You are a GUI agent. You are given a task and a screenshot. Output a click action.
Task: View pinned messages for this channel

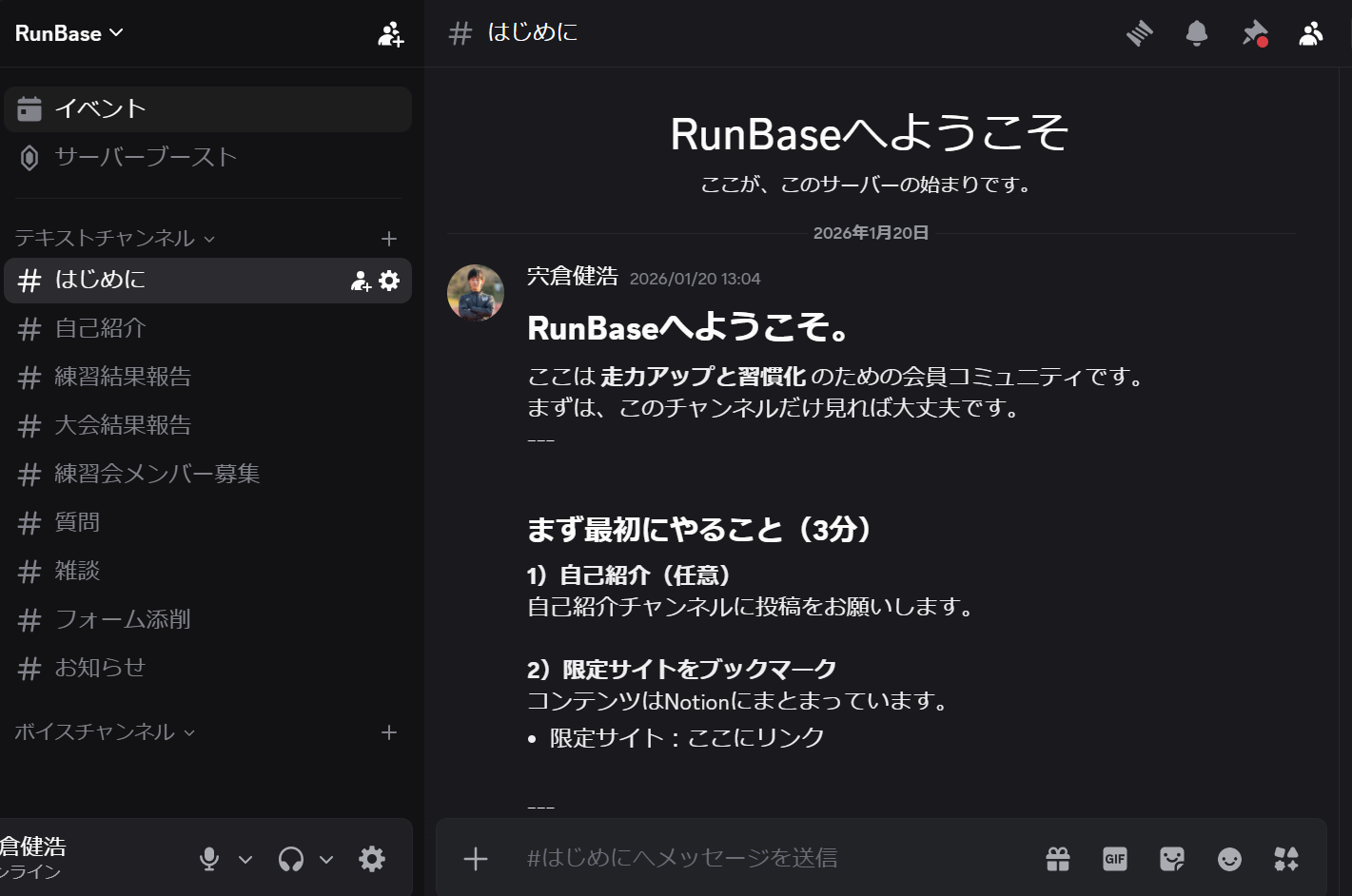click(1254, 33)
